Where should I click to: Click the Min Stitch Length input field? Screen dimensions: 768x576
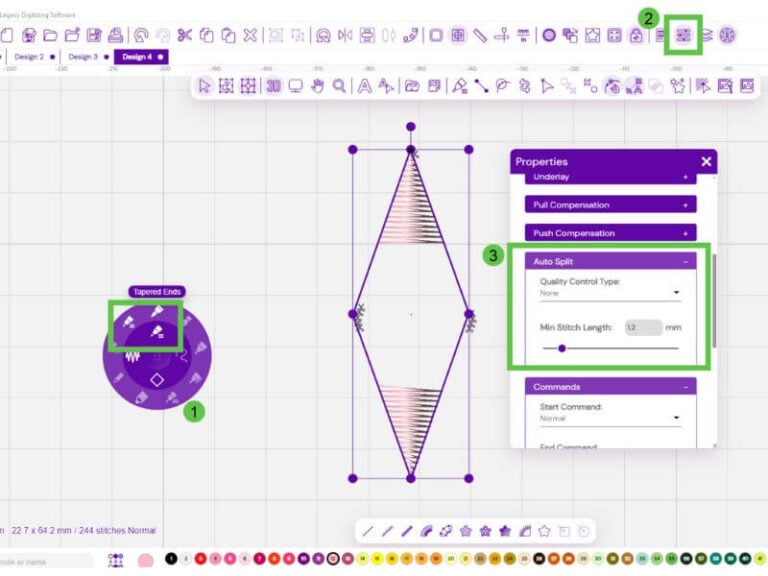click(643, 327)
